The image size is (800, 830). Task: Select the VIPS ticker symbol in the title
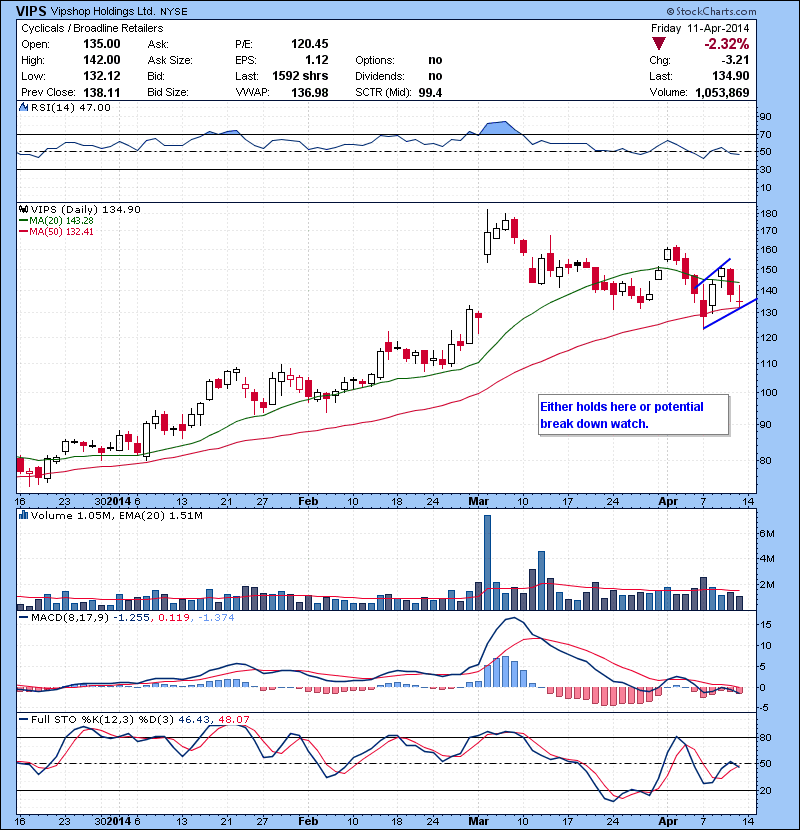pyautogui.click(x=32, y=11)
